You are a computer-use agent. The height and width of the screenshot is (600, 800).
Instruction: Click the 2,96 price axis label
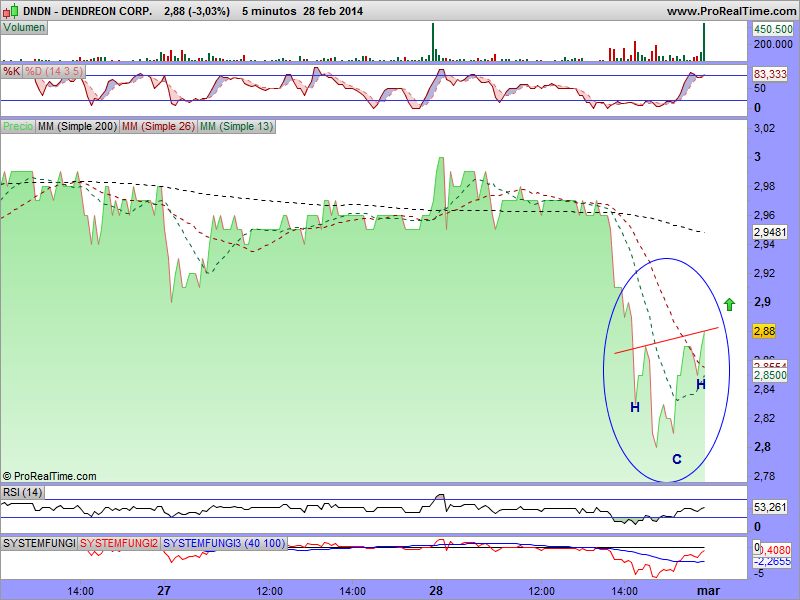764,215
